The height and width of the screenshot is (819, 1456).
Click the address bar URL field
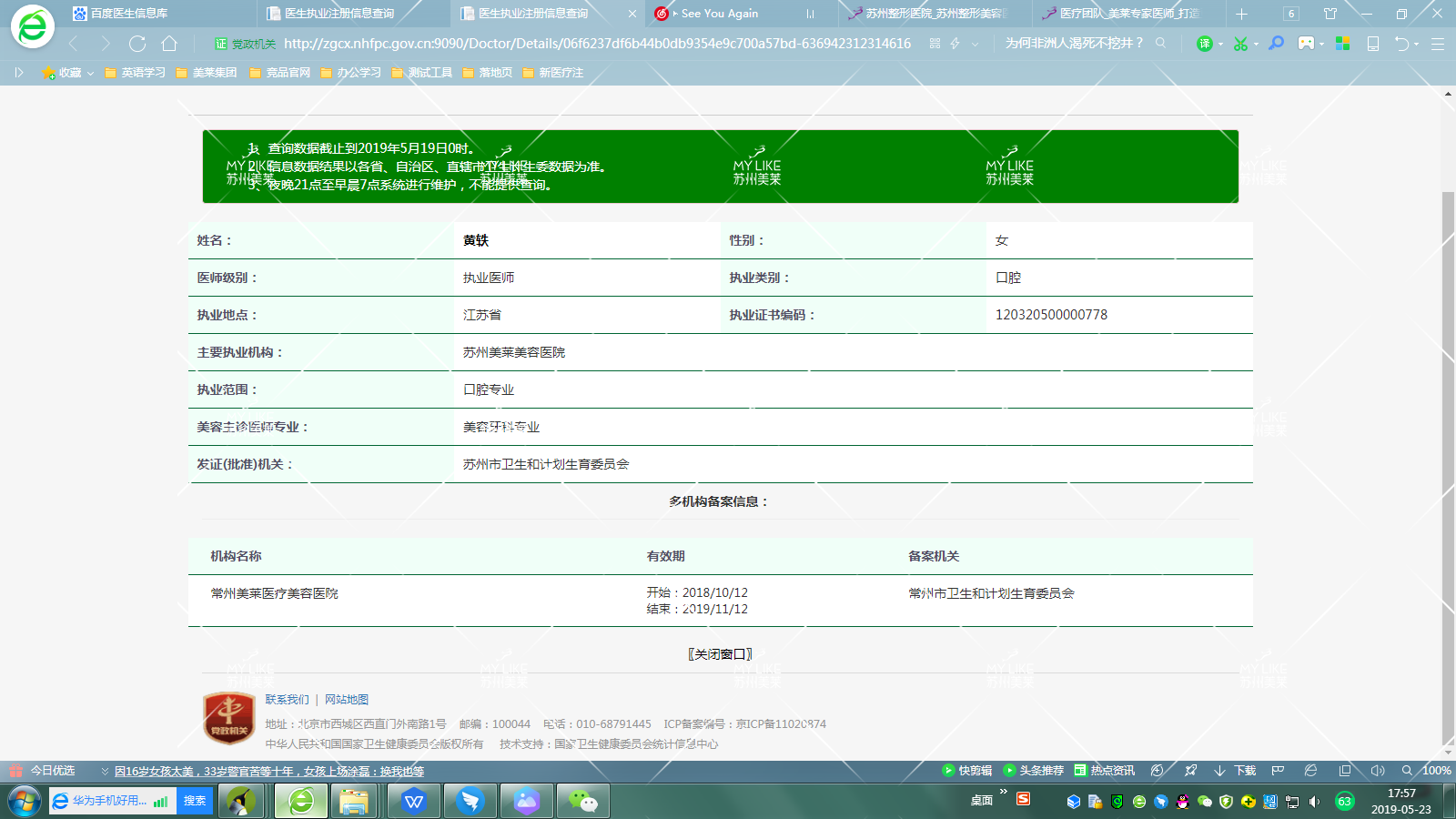click(x=596, y=44)
